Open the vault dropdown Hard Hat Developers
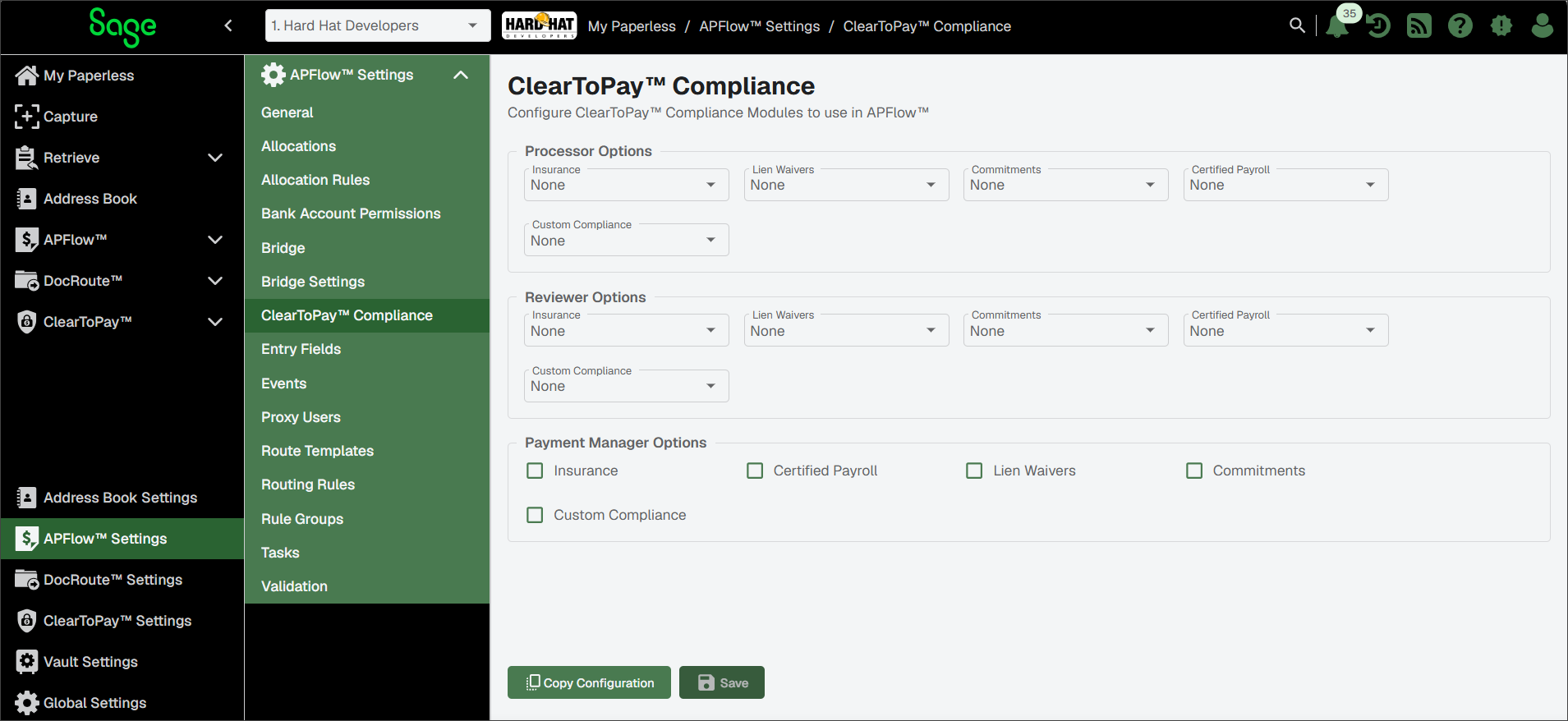This screenshot has width=1568, height=721. (x=378, y=25)
